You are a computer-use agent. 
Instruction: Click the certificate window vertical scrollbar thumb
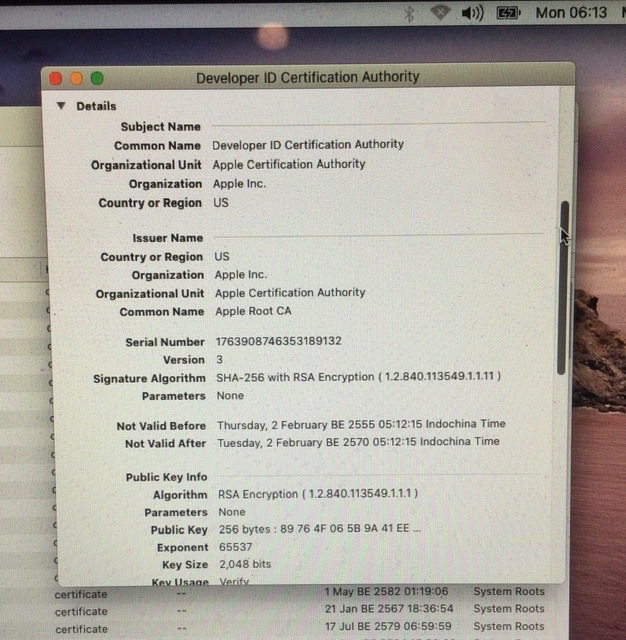tap(564, 287)
